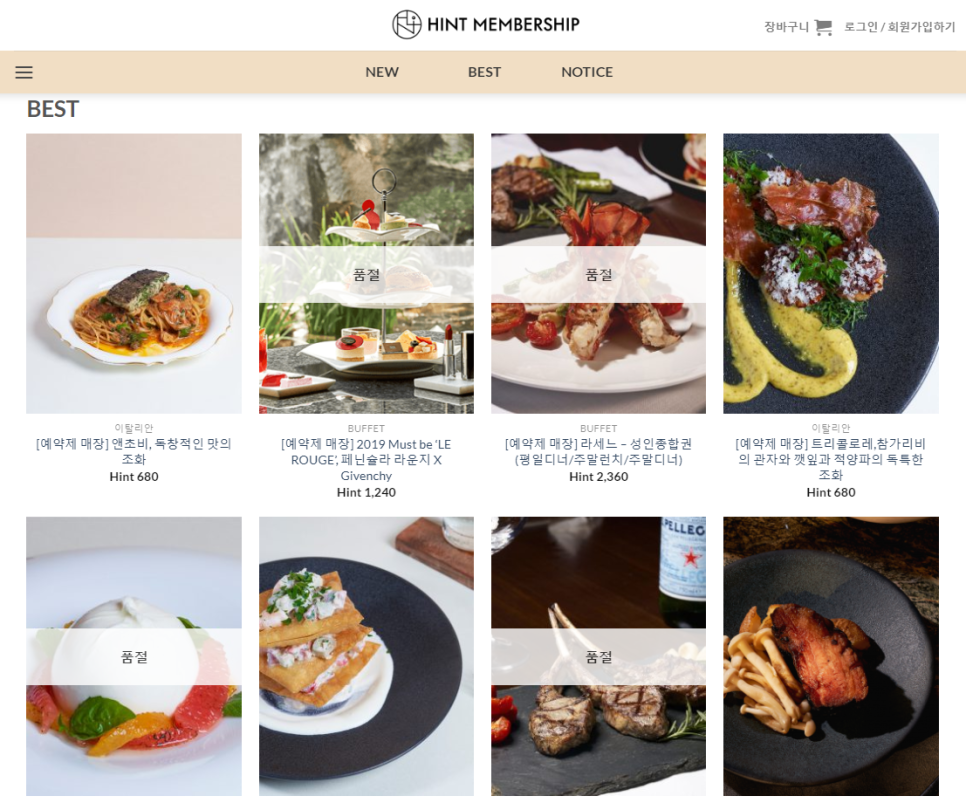
Task: Click the sold-out burrata salad image
Action: [x=134, y=656]
